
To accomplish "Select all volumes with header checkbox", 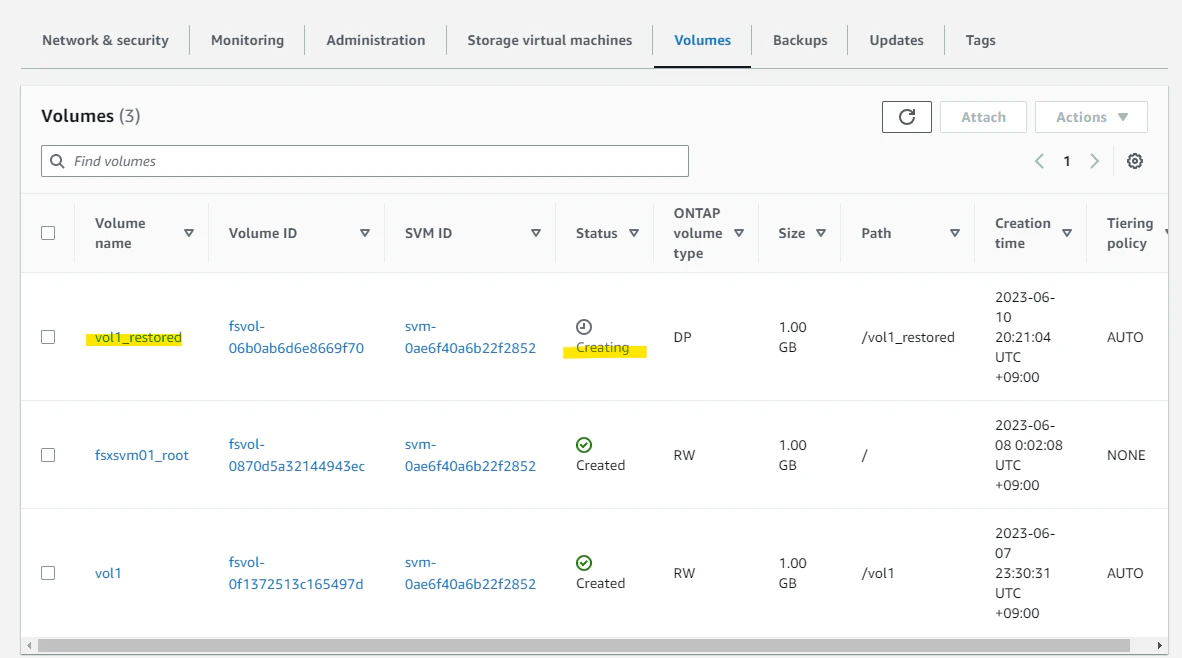I will [48, 233].
